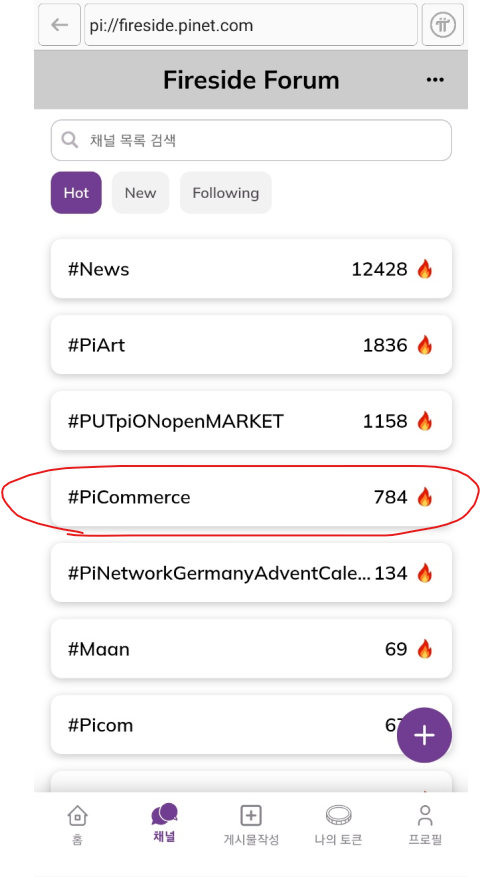This screenshot has height=877, width=481.
Task: Open the #PUTpiONopenMARKET channel
Action: [251, 421]
